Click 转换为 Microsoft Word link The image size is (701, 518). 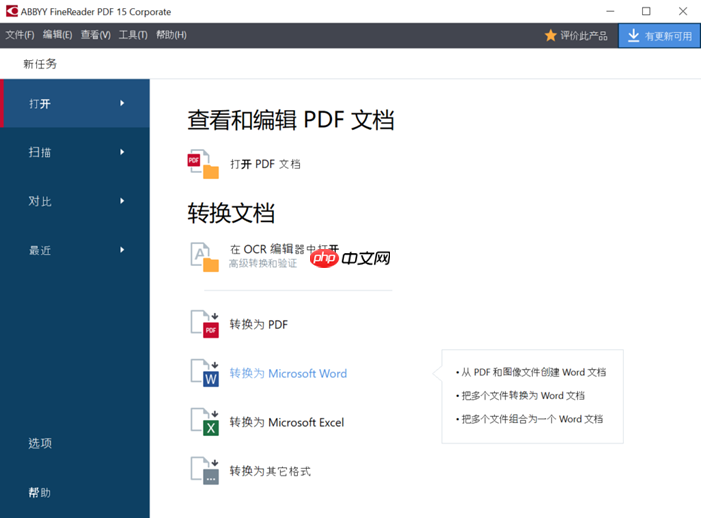click(x=288, y=373)
